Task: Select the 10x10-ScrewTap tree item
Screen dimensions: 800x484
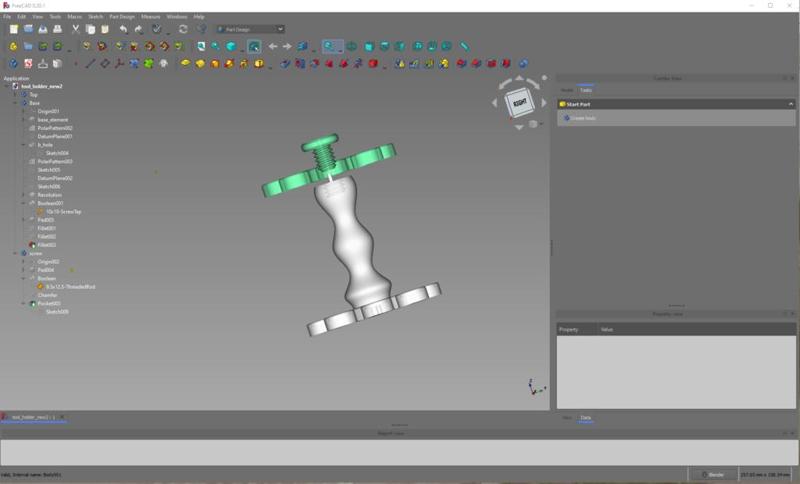Action: 63,212
